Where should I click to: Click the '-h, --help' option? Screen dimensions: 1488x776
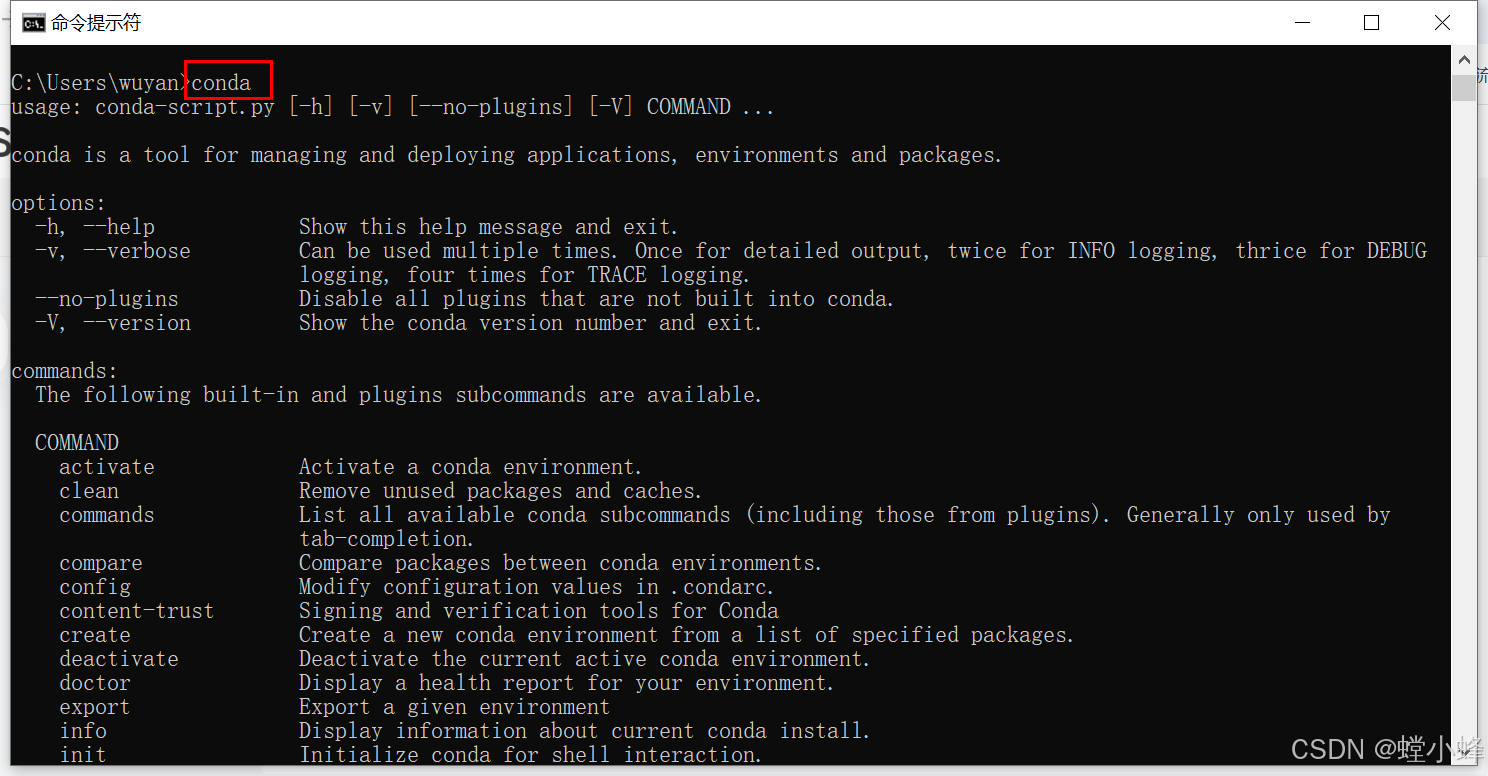point(95,227)
